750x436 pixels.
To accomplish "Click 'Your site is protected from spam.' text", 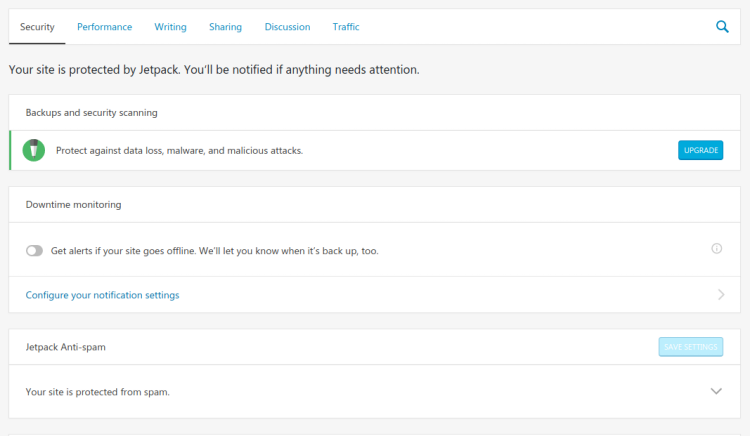I will [98, 392].
